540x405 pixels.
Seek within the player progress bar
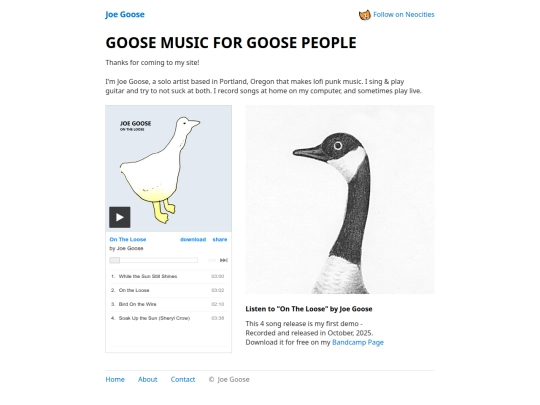[x=154, y=260]
